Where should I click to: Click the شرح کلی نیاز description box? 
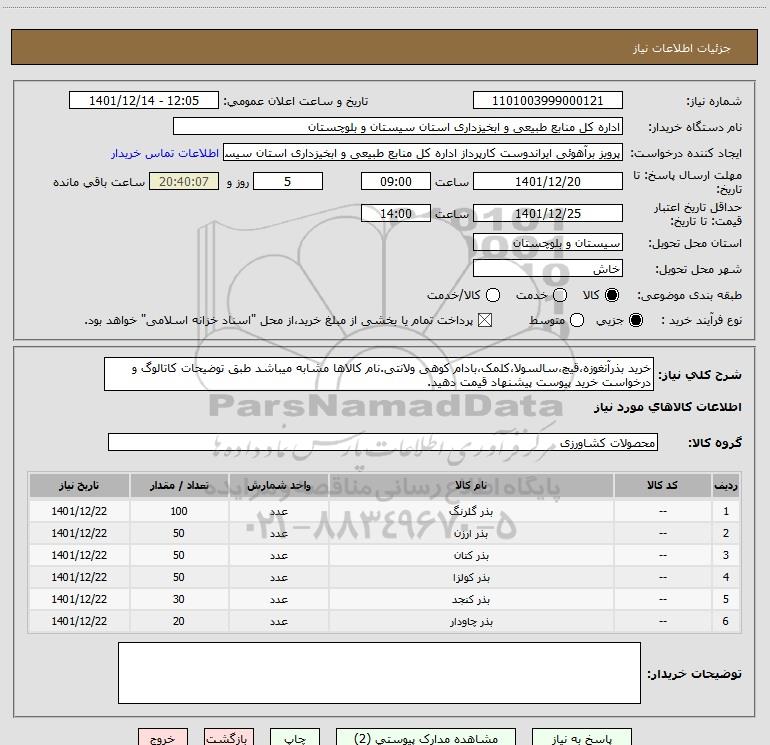pos(379,374)
